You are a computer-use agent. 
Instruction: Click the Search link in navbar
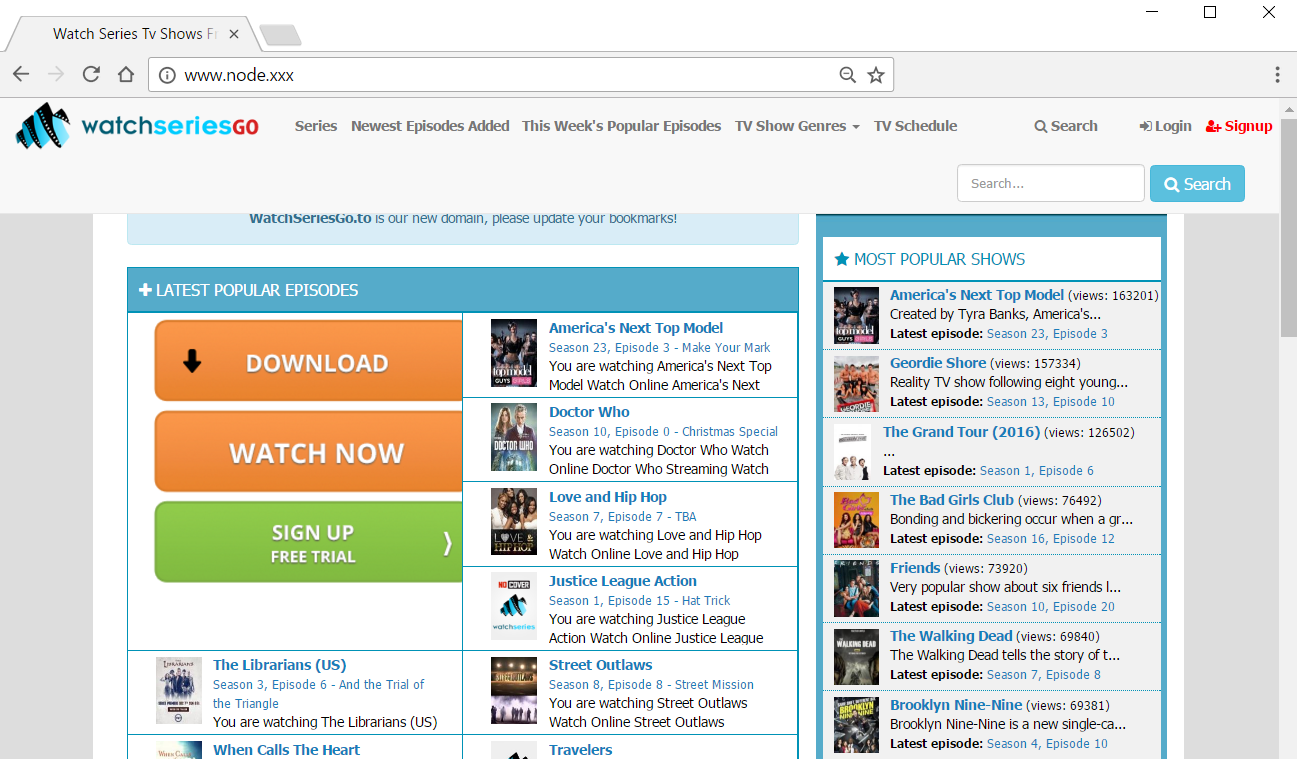(1066, 126)
